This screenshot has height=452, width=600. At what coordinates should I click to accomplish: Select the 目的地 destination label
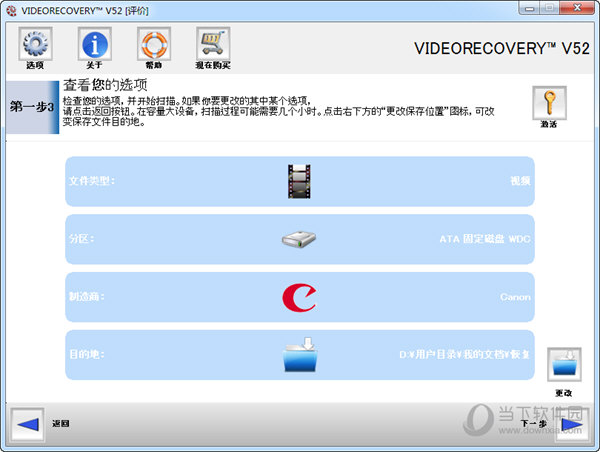pos(86,354)
